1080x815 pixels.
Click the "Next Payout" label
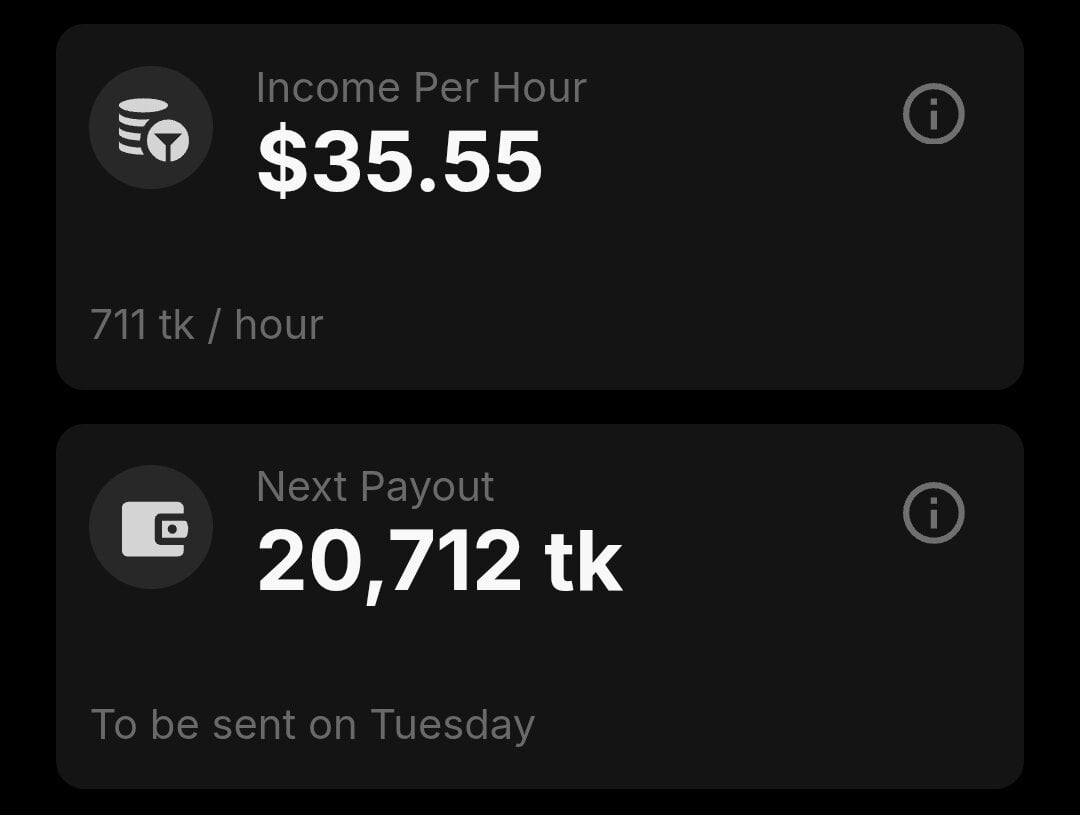point(375,487)
